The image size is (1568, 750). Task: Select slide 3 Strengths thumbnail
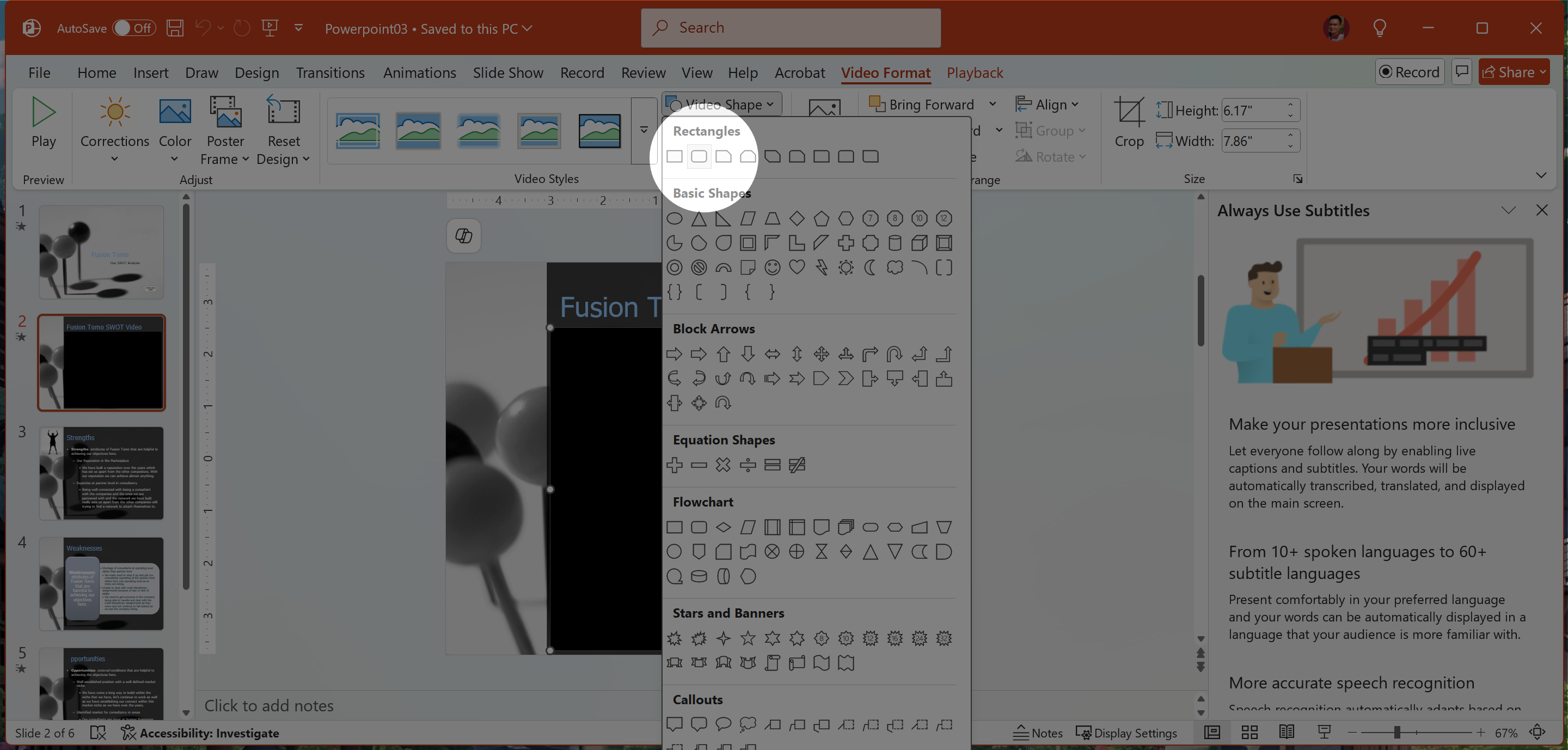[102, 473]
